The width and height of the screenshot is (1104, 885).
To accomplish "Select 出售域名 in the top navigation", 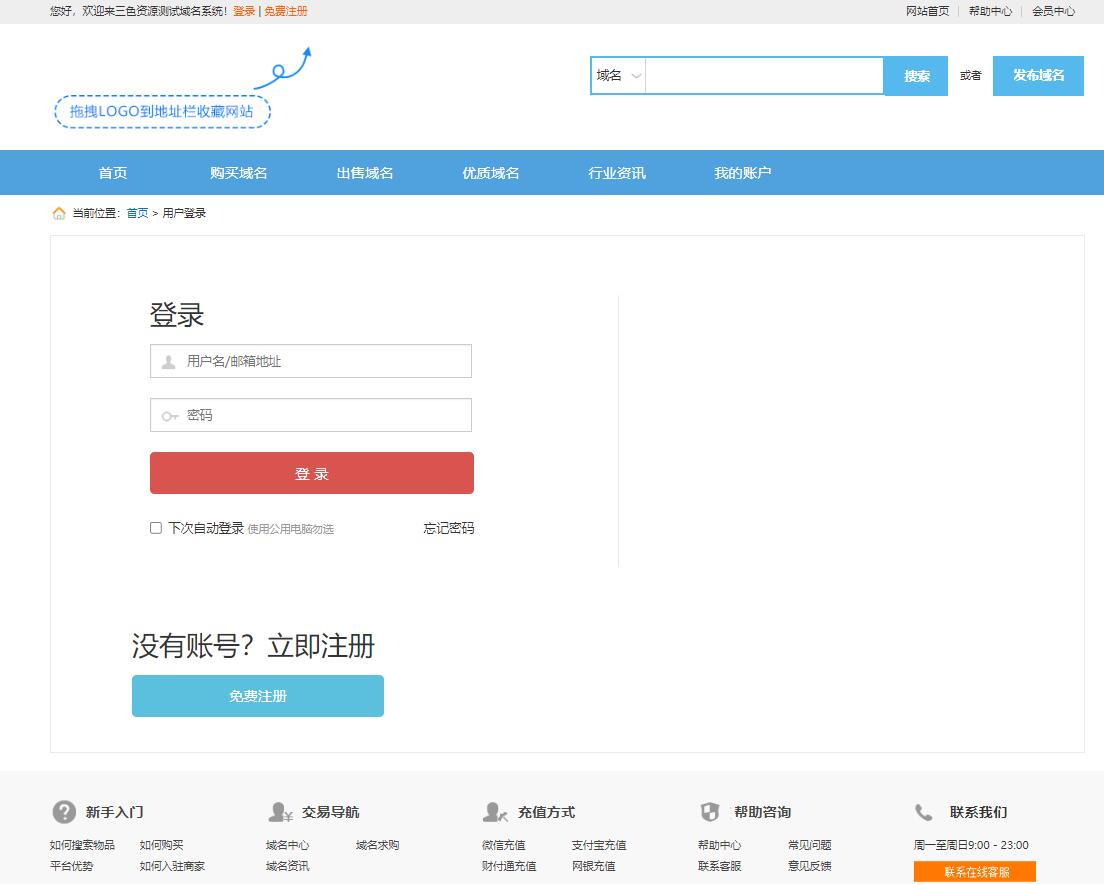I will point(365,172).
